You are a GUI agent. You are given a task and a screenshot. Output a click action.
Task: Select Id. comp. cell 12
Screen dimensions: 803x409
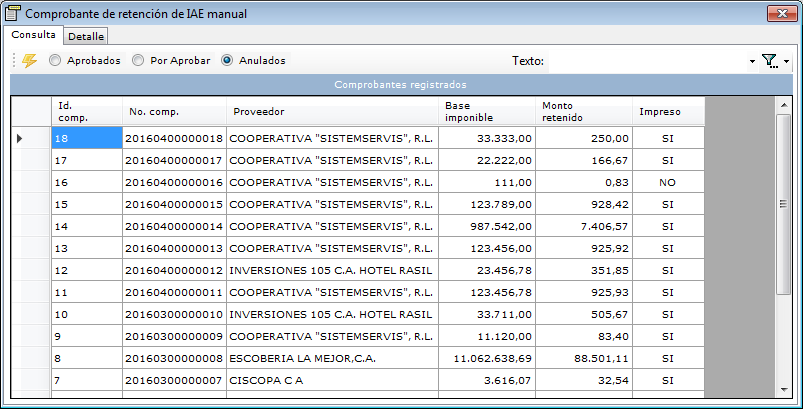click(87, 270)
